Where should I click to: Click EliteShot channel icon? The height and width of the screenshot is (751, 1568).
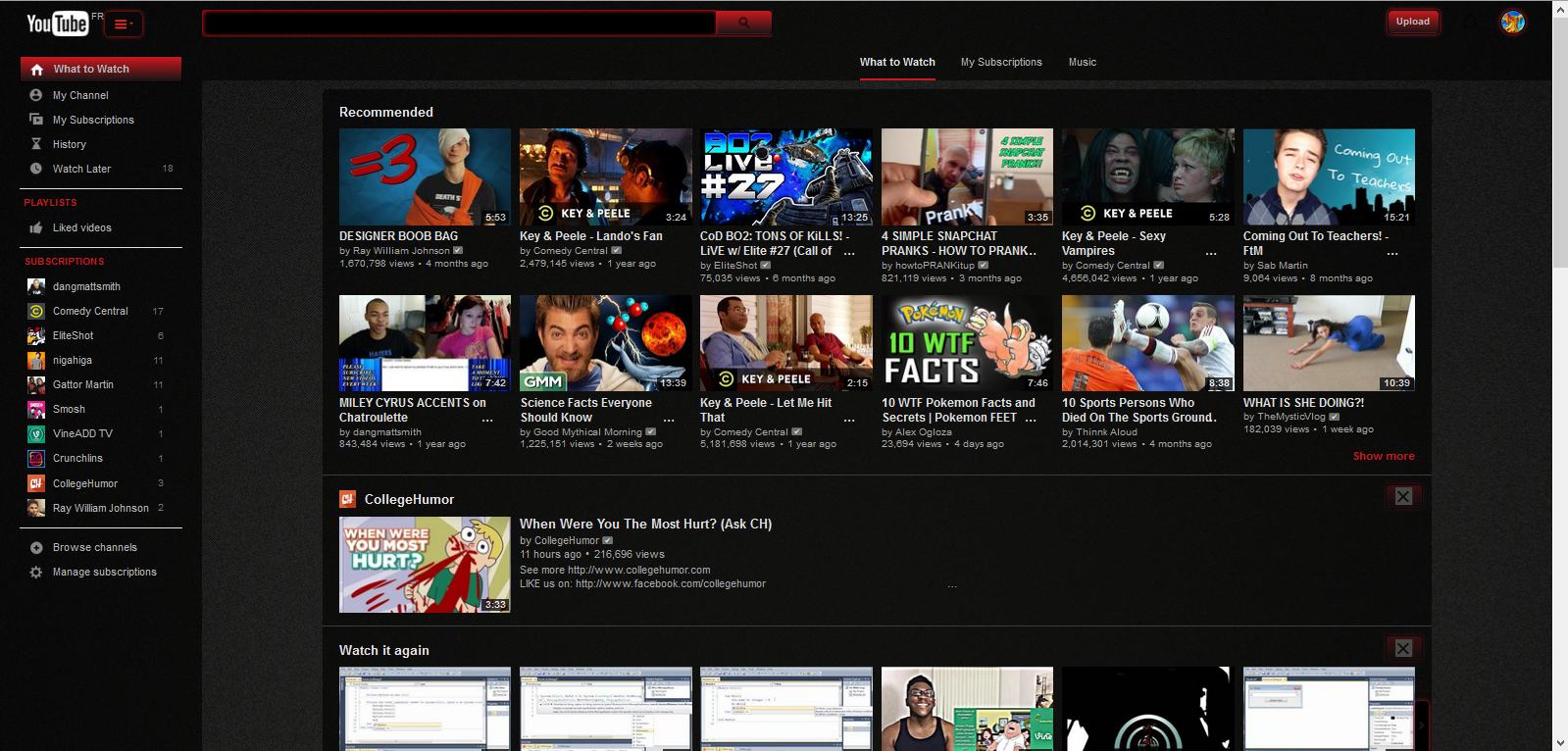point(36,335)
